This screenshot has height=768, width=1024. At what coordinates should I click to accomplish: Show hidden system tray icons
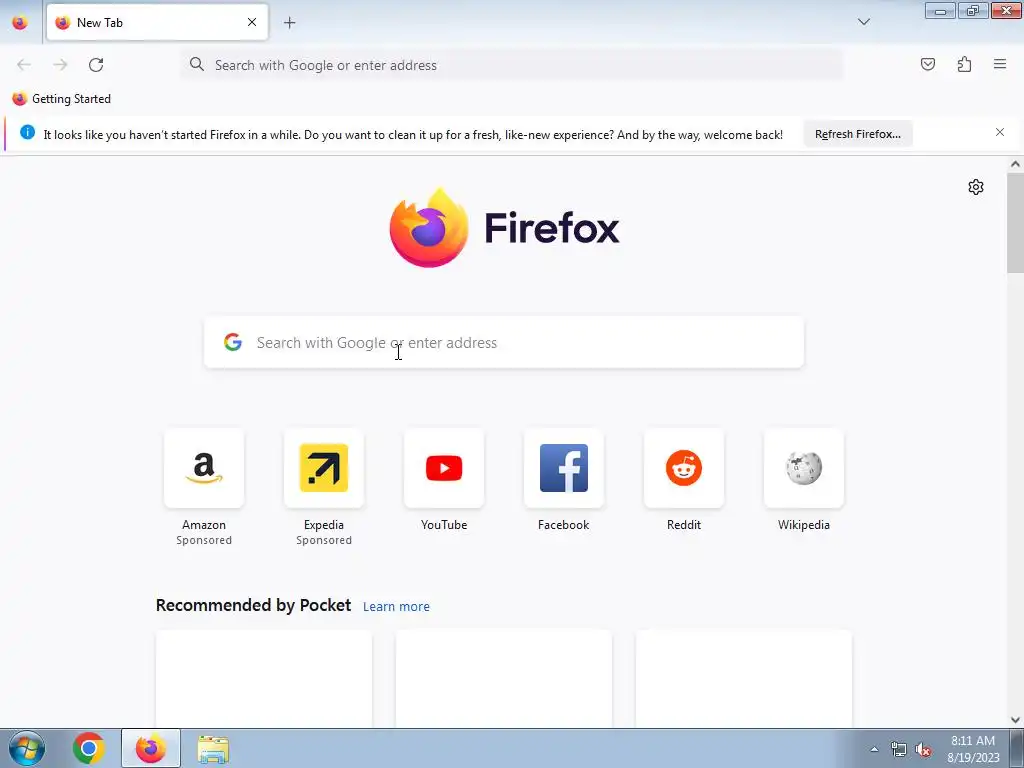(x=874, y=749)
